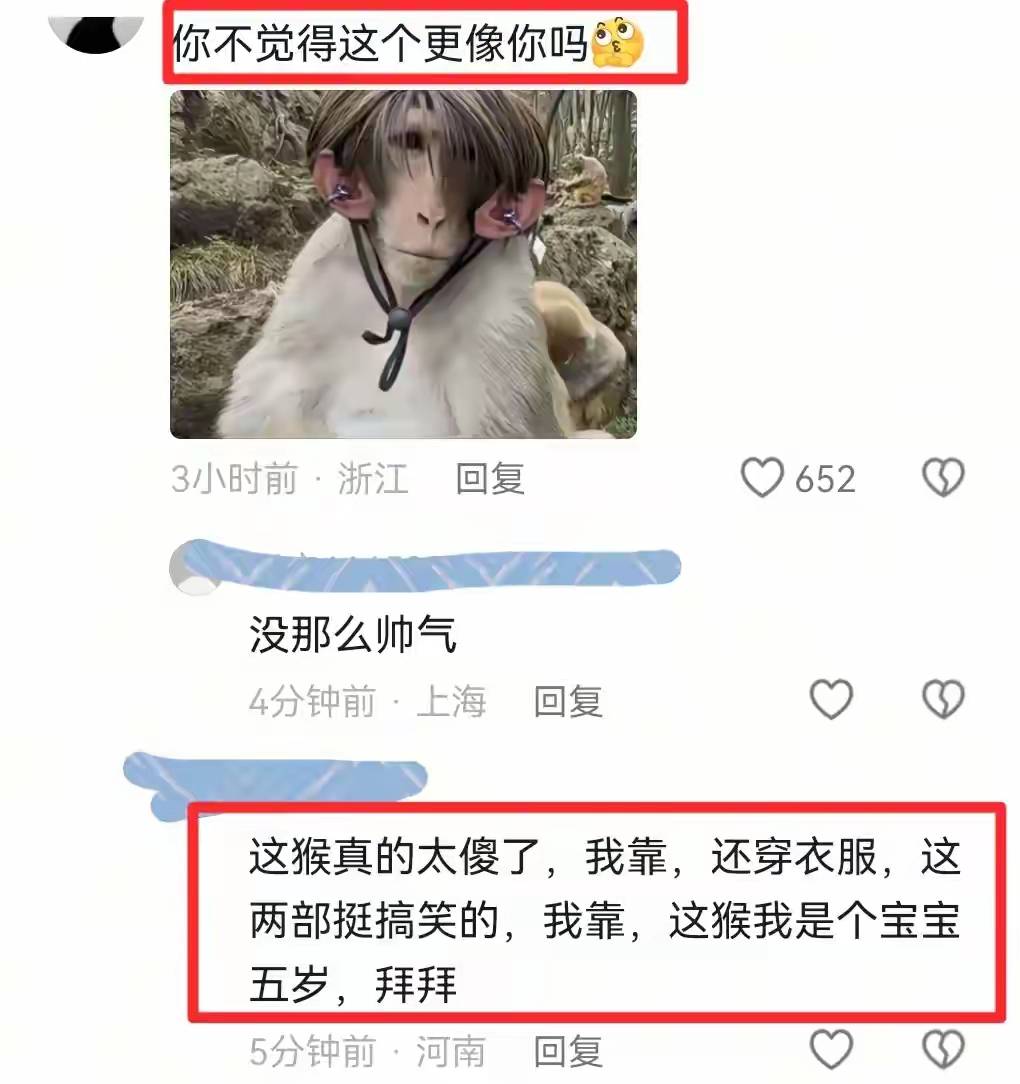Screen dimensions: 1020x1084
Task: Open the top commenter's avatar
Action: 95,33
